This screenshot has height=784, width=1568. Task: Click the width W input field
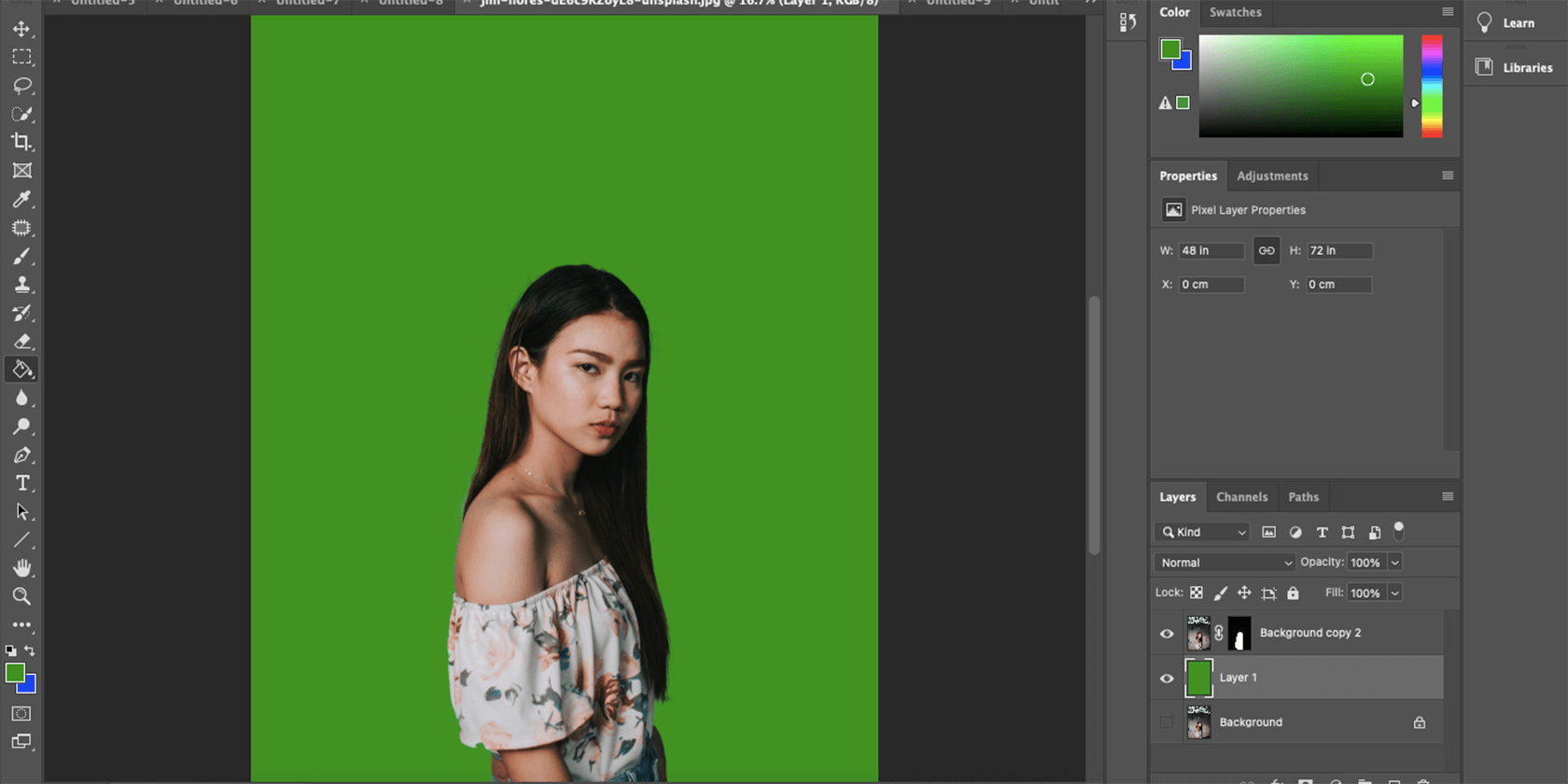[1211, 251]
